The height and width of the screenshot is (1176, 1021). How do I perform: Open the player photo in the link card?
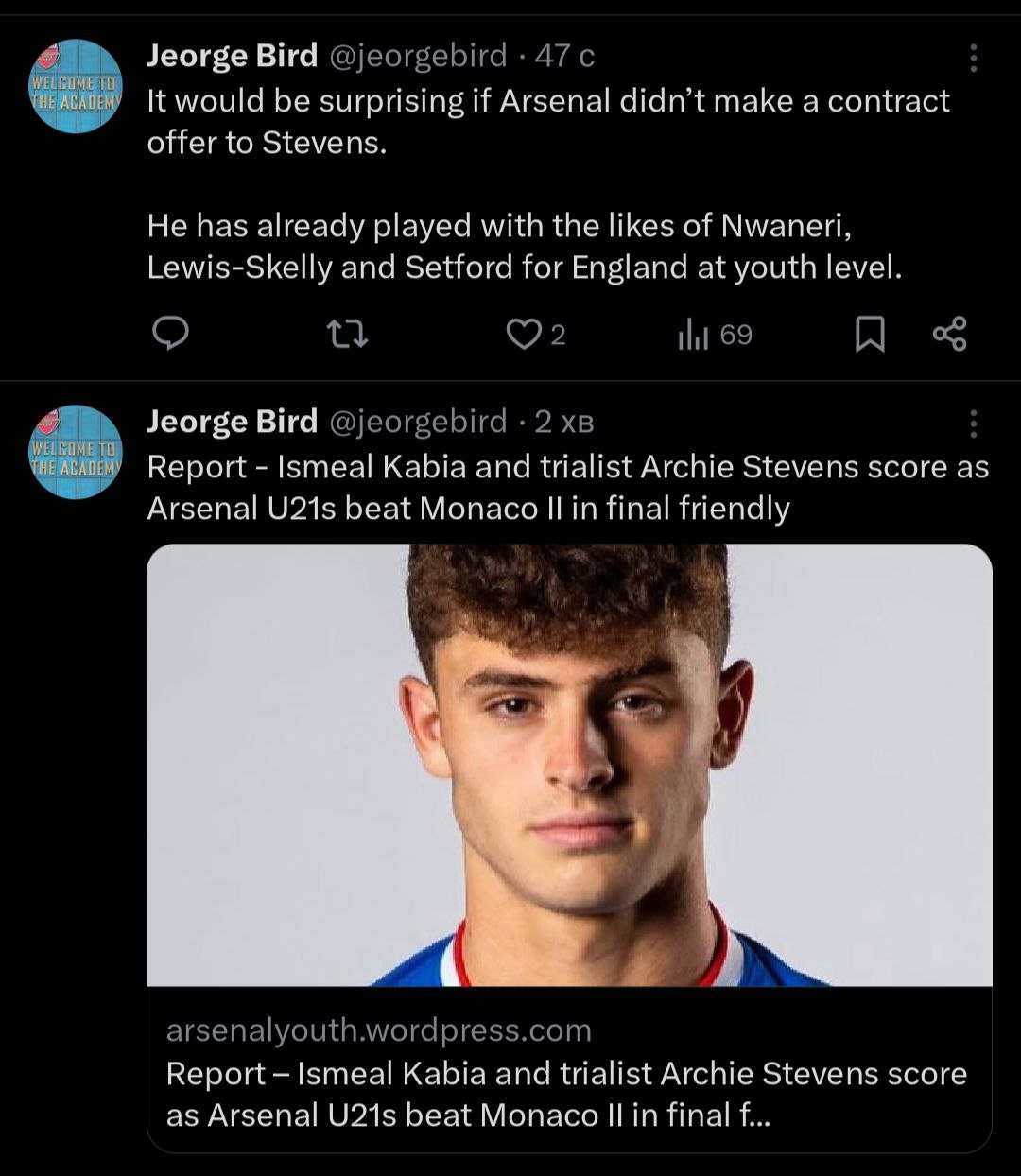[569, 764]
